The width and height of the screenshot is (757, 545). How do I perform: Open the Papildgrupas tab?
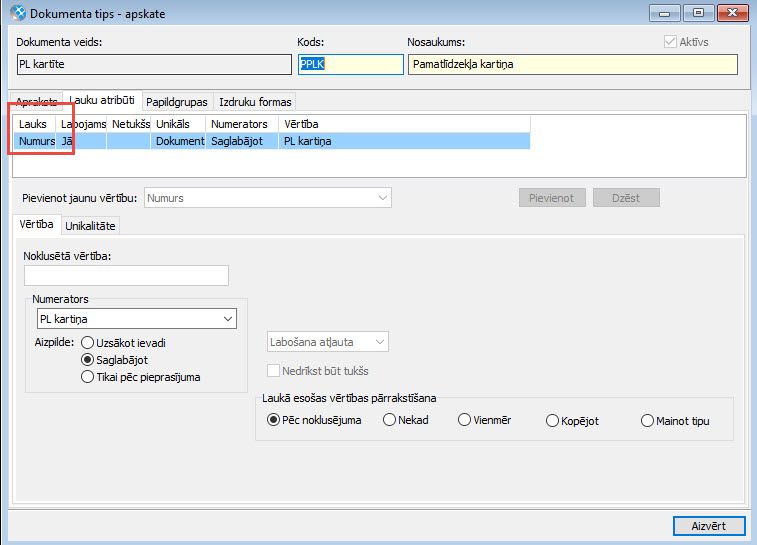click(177, 102)
